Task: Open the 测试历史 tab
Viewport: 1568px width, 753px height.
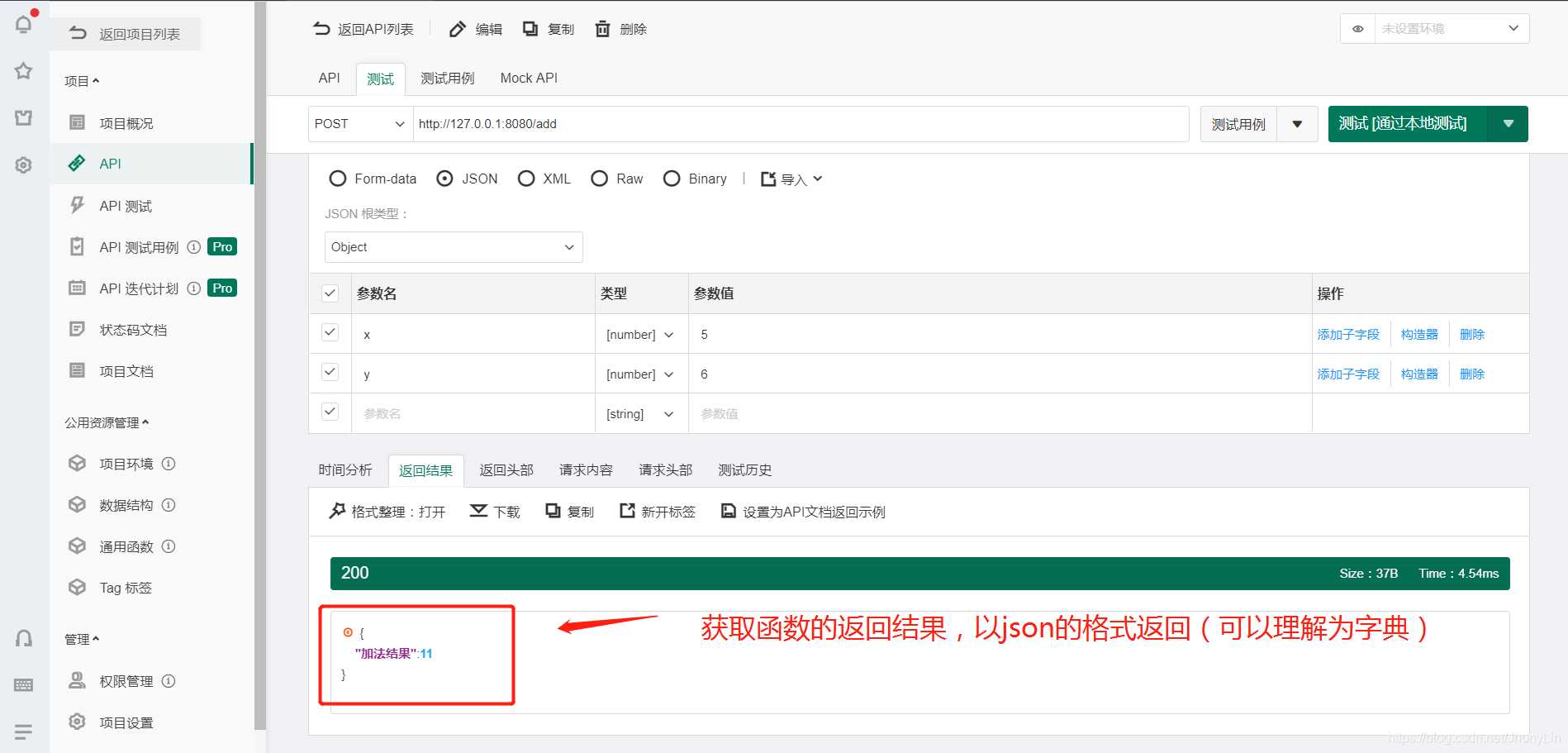Action: [744, 469]
